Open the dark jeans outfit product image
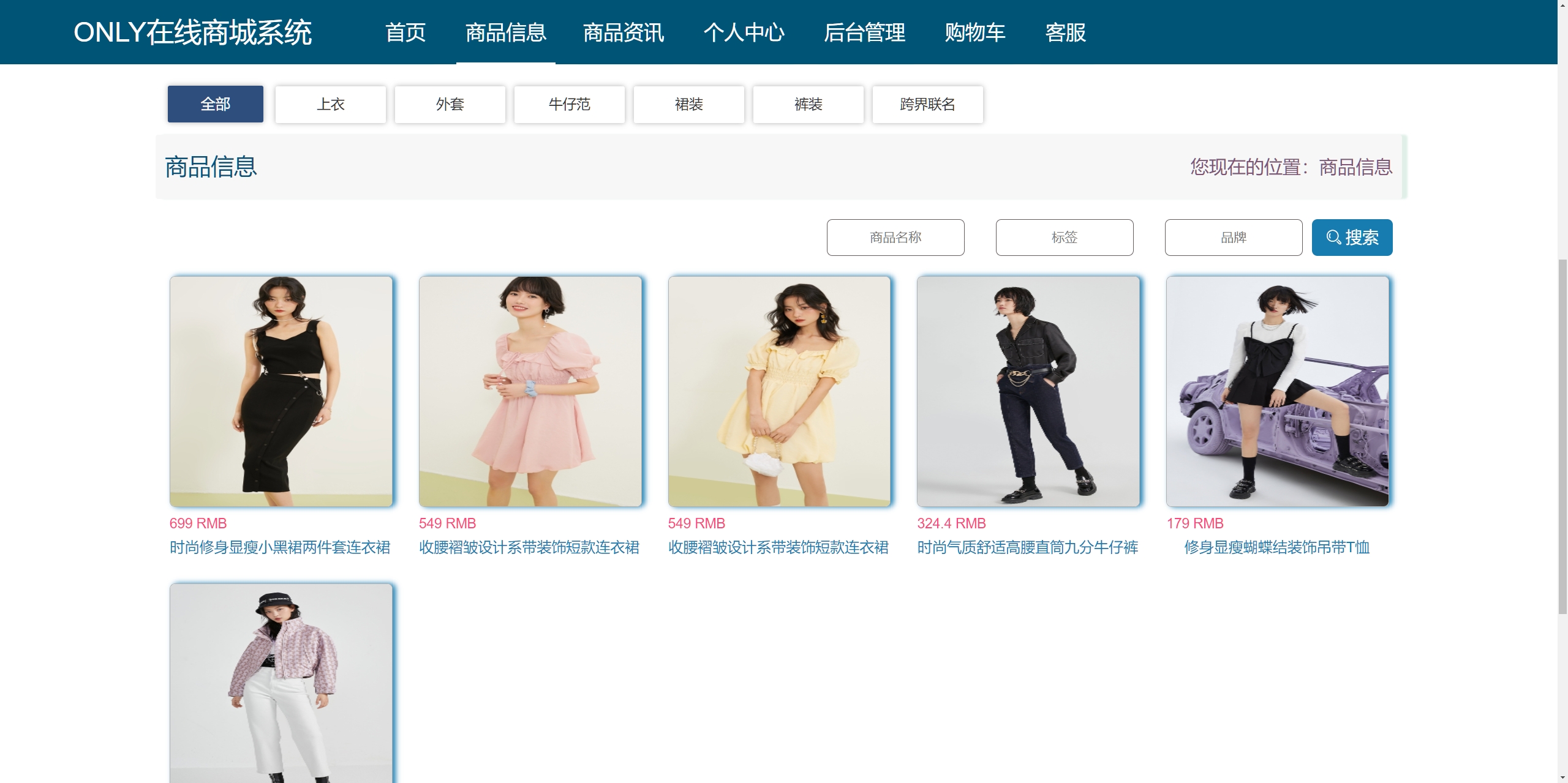Screen dimensions: 1568x783 click(x=1028, y=391)
